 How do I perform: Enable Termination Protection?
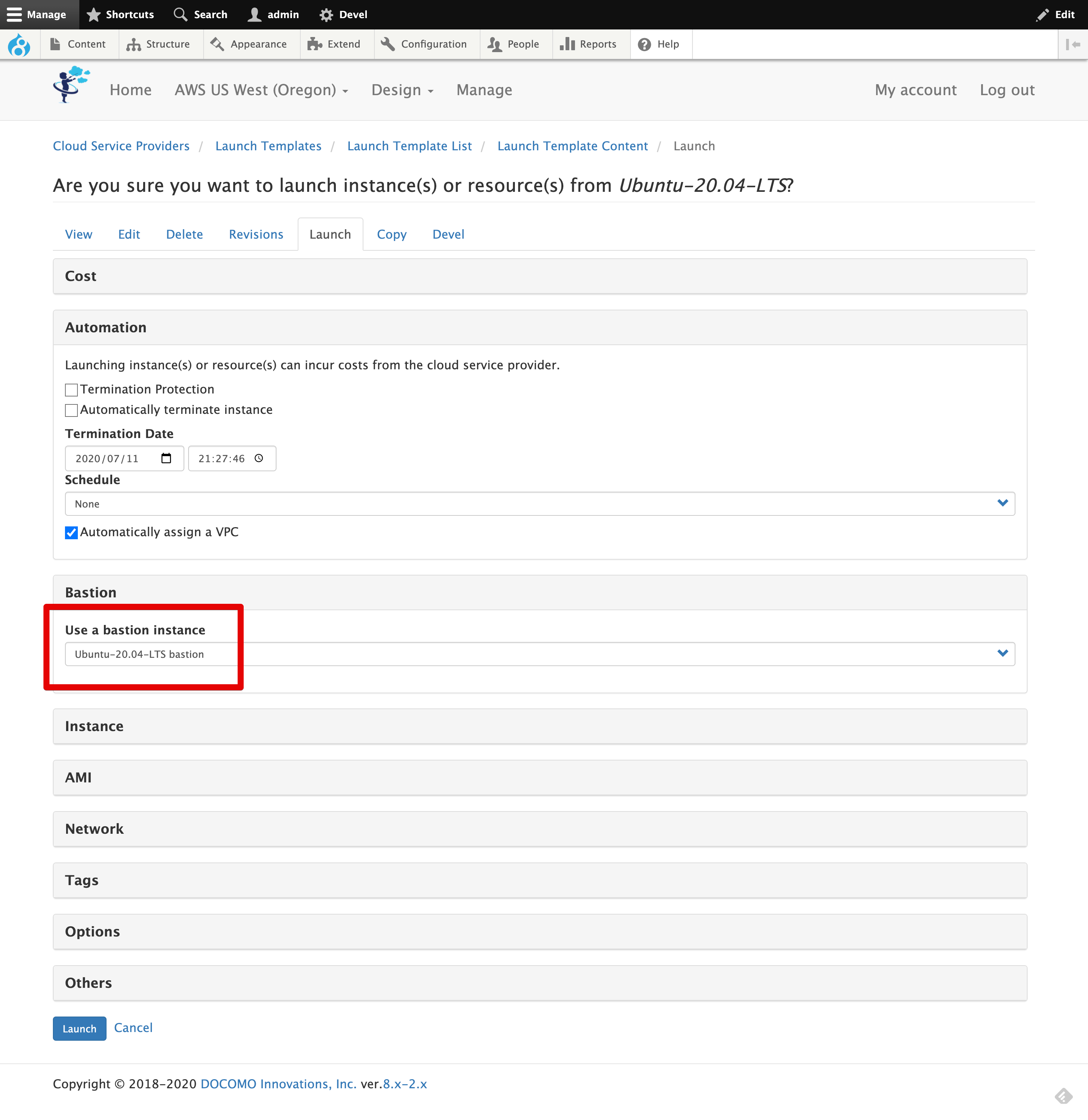tap(71, 390)
